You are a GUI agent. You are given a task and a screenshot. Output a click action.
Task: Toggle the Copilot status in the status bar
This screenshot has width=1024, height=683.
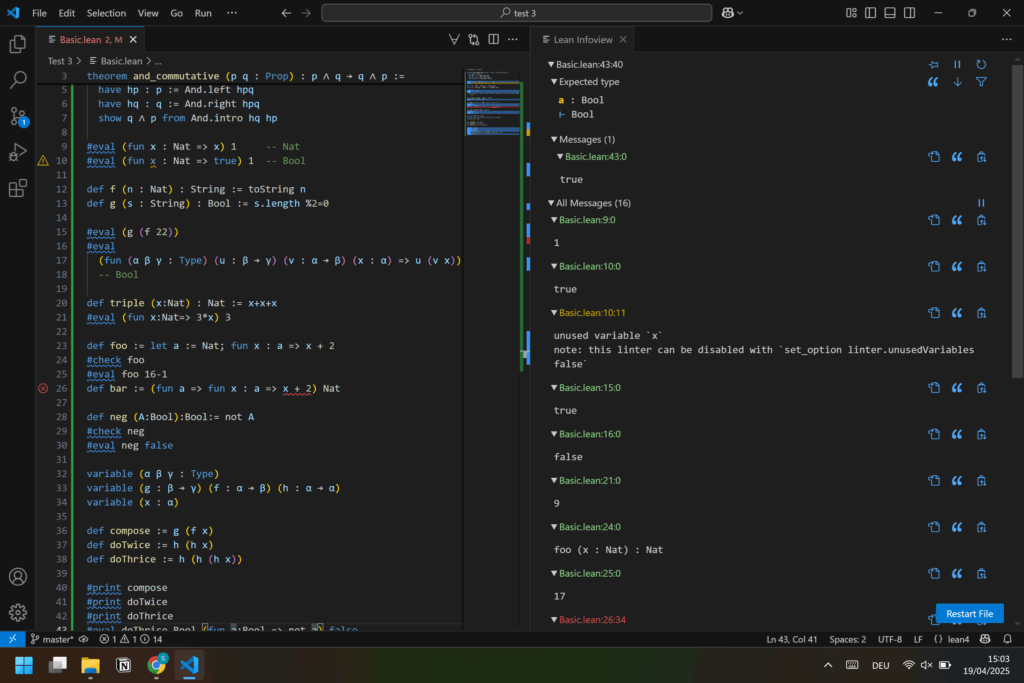coord(985,639)
